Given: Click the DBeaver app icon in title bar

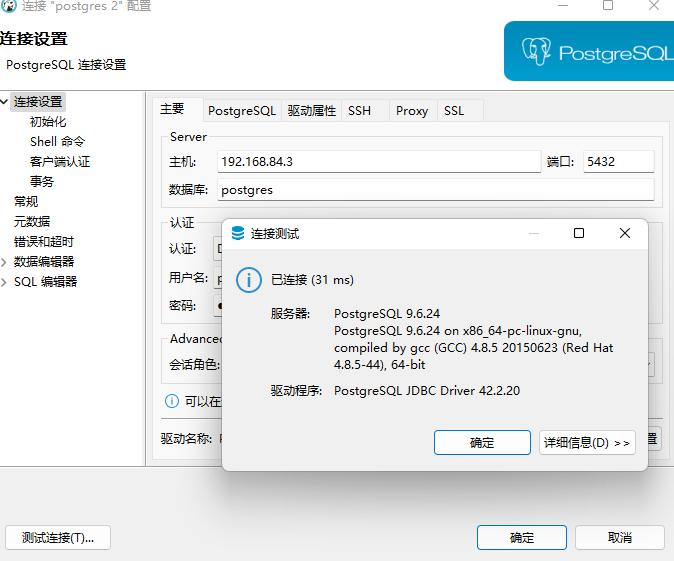Looking at the screenshot, I should pos(9,6).
